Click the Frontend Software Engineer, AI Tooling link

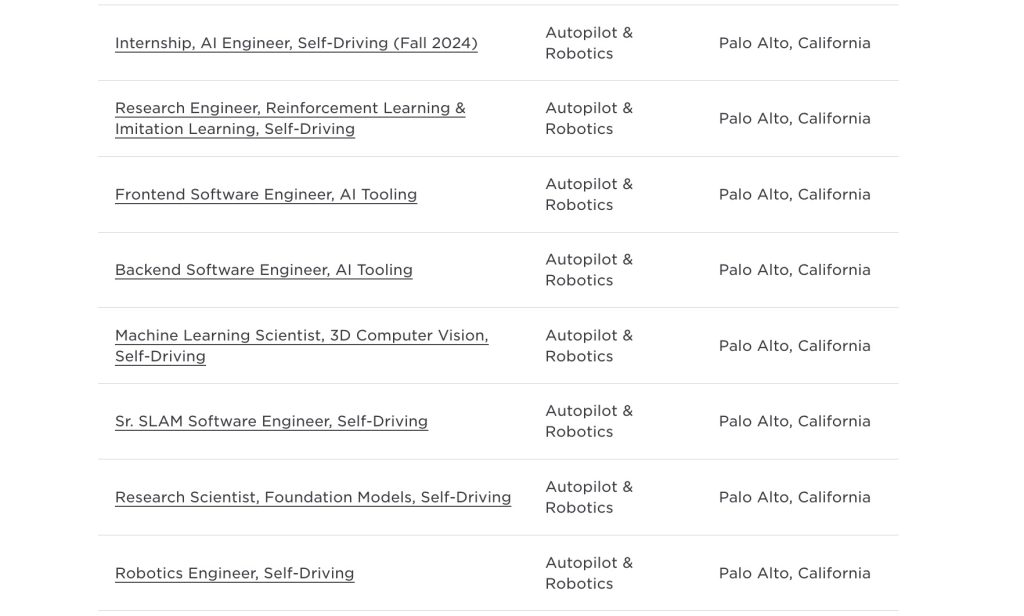coord(266,194)
